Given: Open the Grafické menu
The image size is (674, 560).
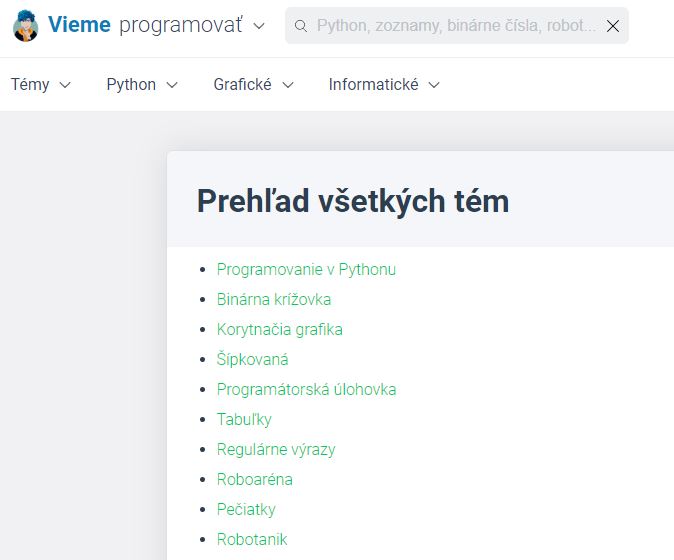Looking at the screenshot, I should point(253,84).
